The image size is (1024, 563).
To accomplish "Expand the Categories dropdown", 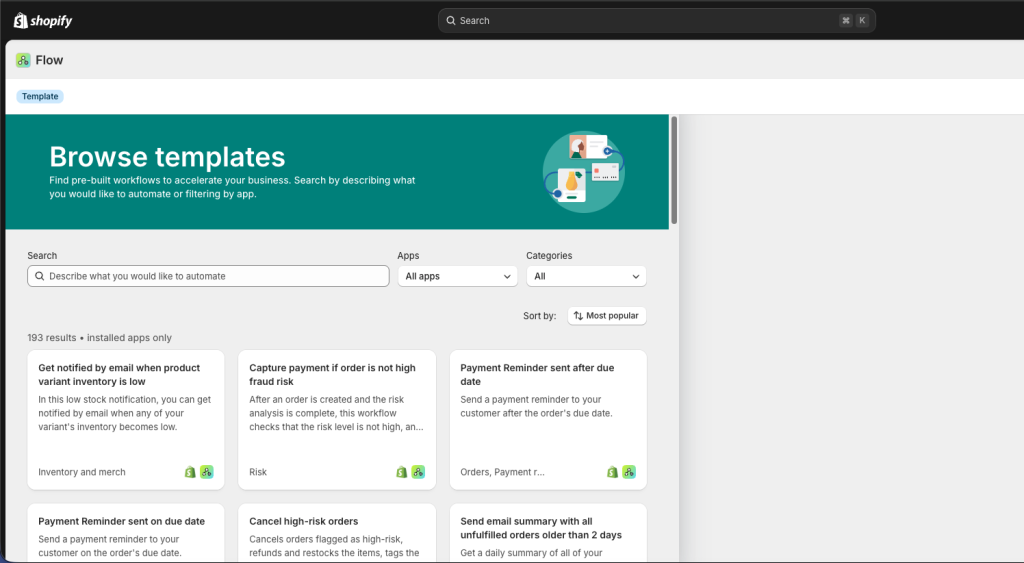I will [586, 276].
